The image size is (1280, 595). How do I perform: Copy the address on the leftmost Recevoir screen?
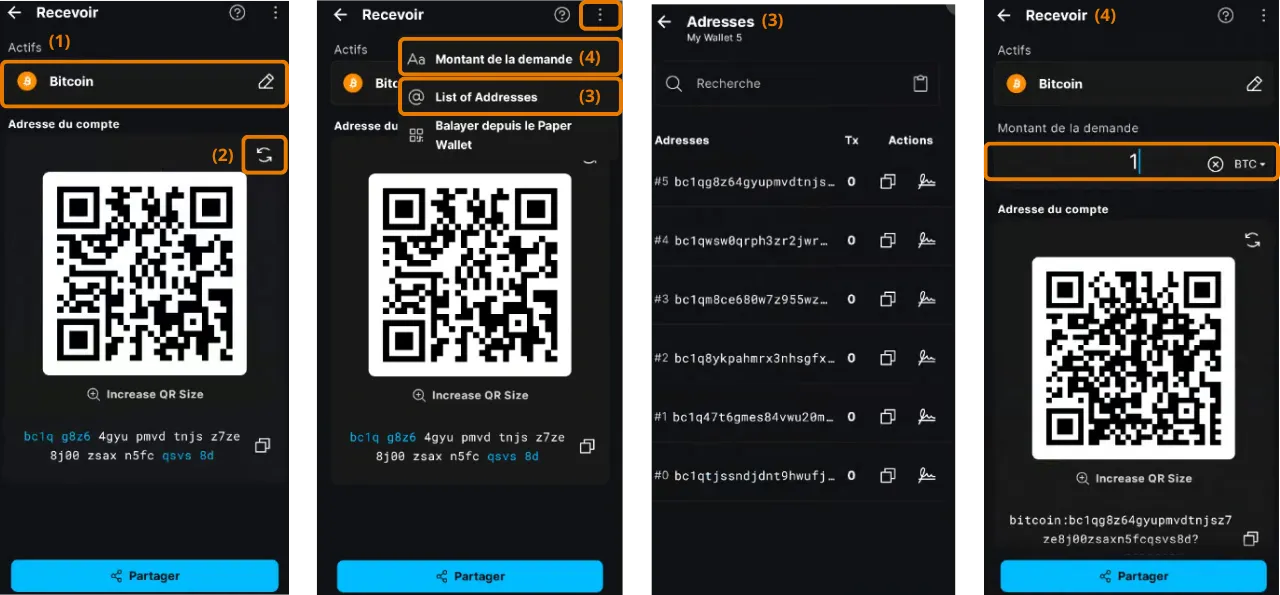[x=262, y=446]
